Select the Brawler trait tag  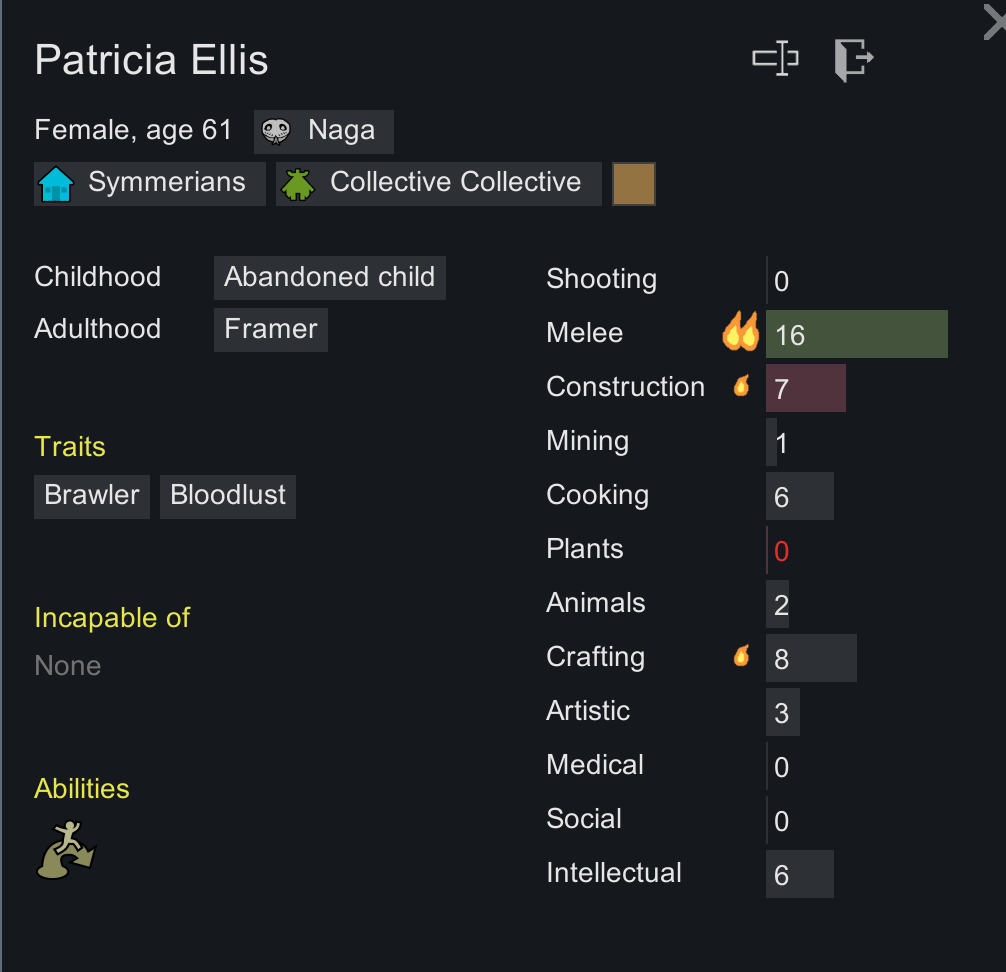pyautogui.click(x=92, y=497)
